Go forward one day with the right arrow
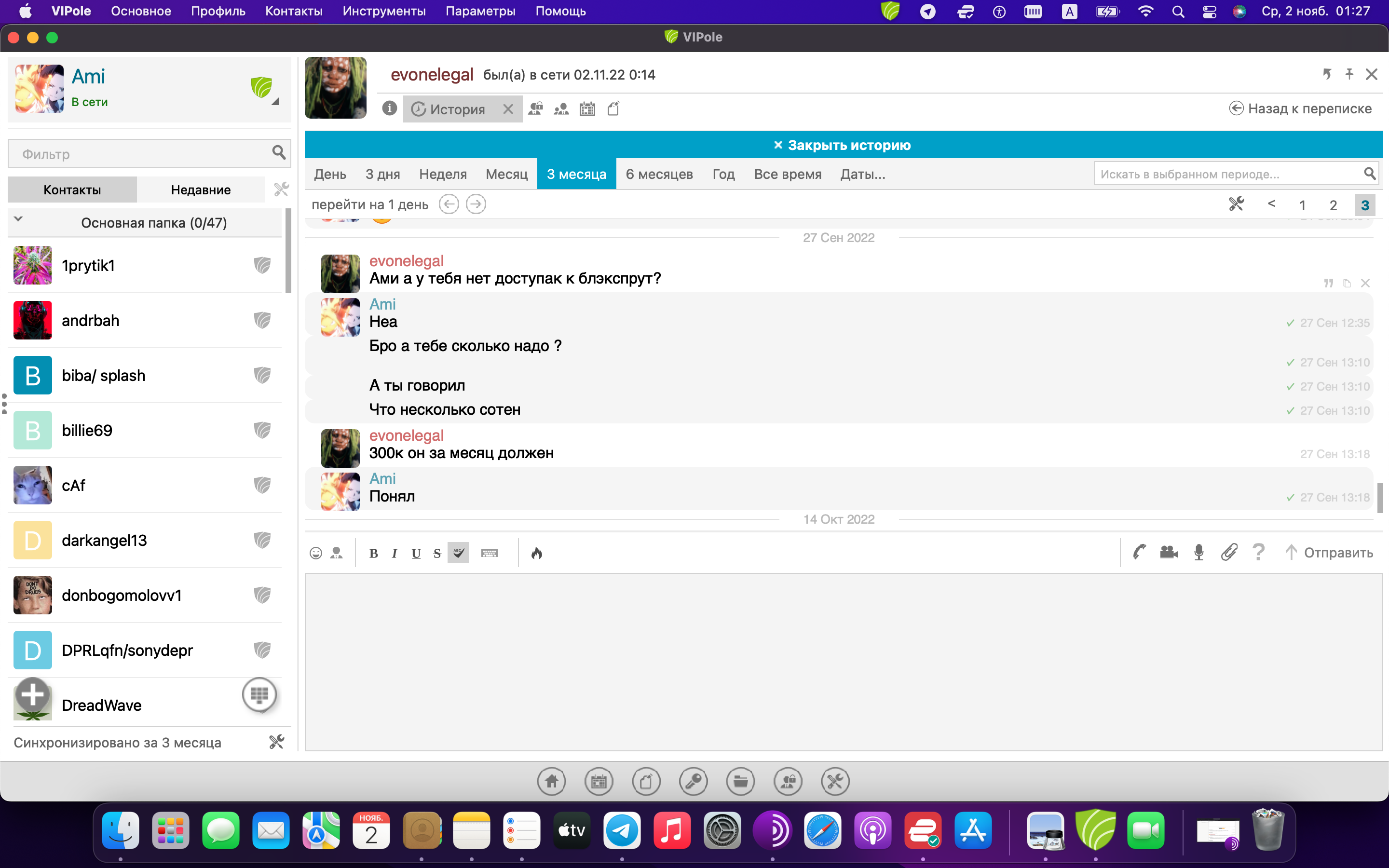This screenshot has height=868, width=1389. point(476,204)
